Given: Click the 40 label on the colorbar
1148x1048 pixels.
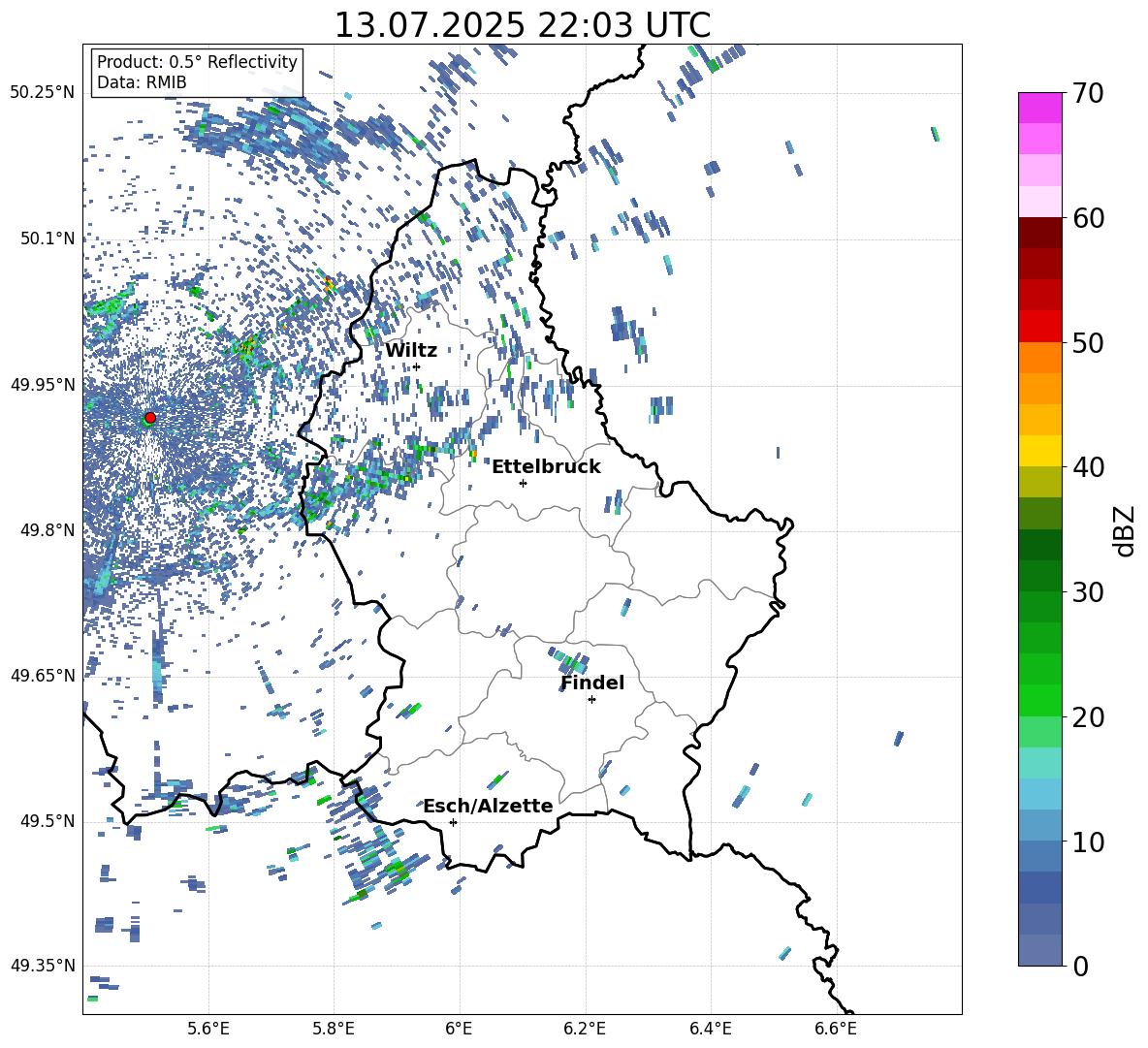Looking at the screenshot, I should pos(1088,467).
